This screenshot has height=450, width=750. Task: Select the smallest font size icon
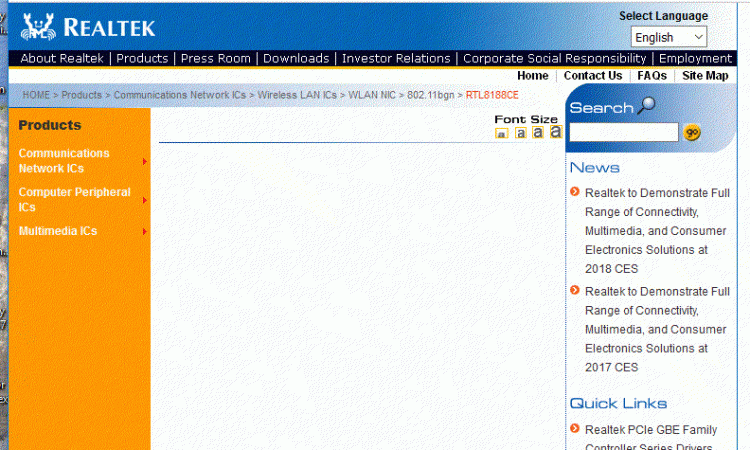pyautogui.click(x=501, y=133)
